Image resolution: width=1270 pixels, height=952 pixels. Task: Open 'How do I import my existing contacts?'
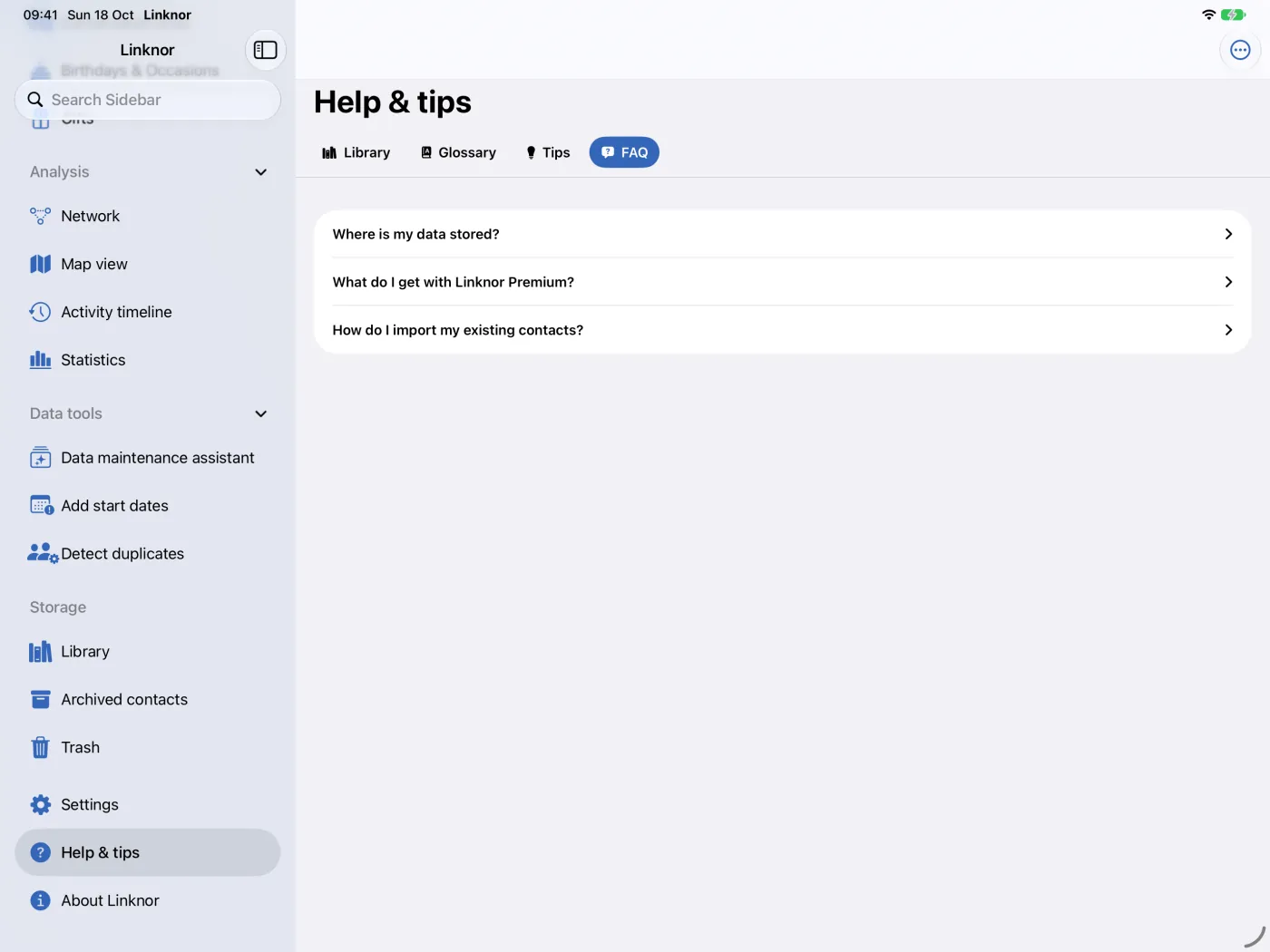coord(782,330)
